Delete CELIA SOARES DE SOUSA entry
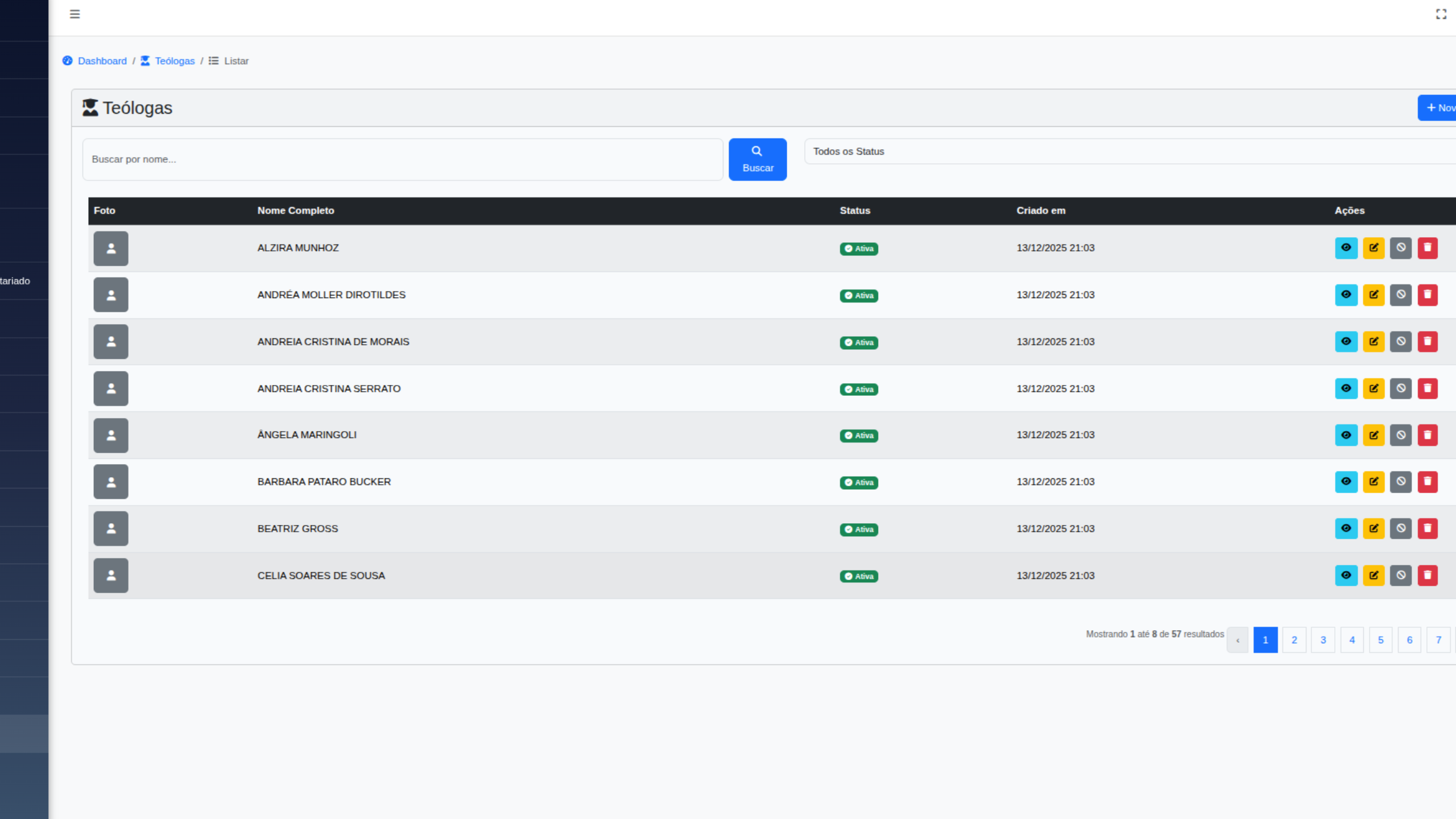The width and height of the screenshot is (1456, 819). [x=1428, y=576]
